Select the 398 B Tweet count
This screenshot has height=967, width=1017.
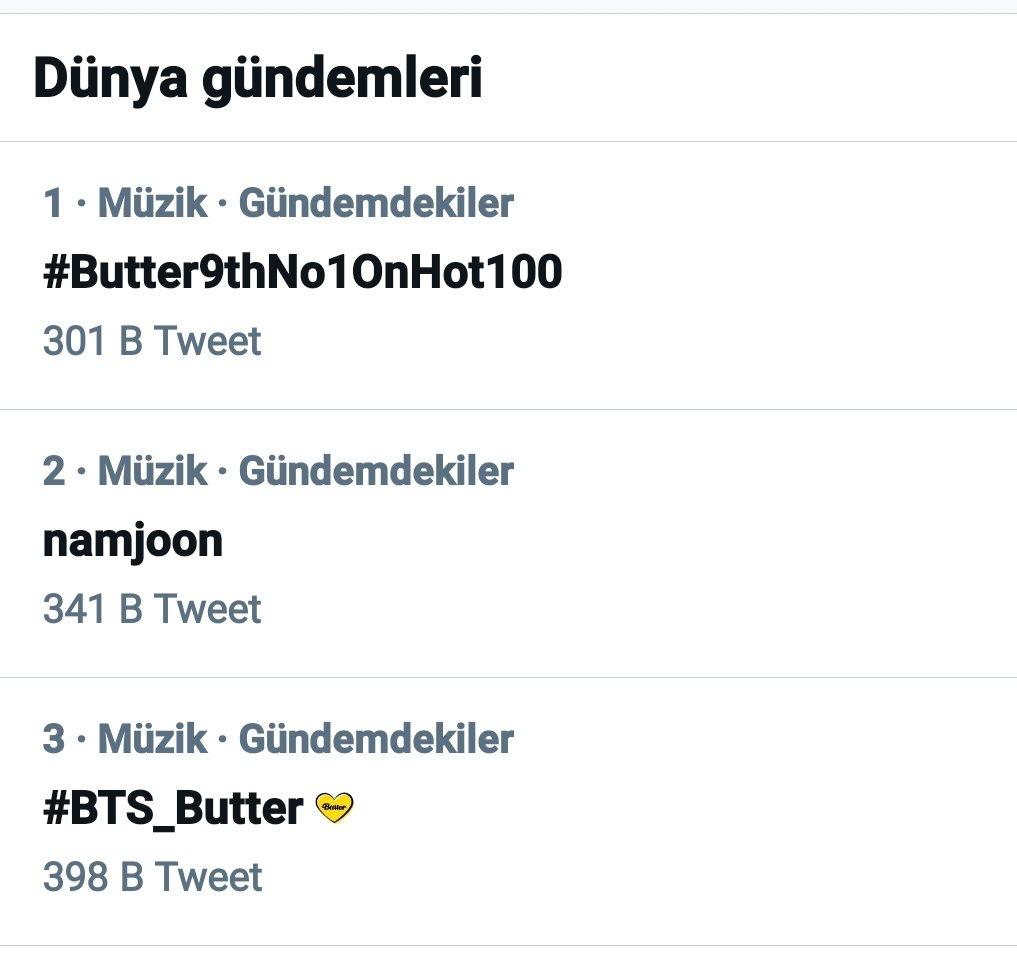(x=152, y=877)
